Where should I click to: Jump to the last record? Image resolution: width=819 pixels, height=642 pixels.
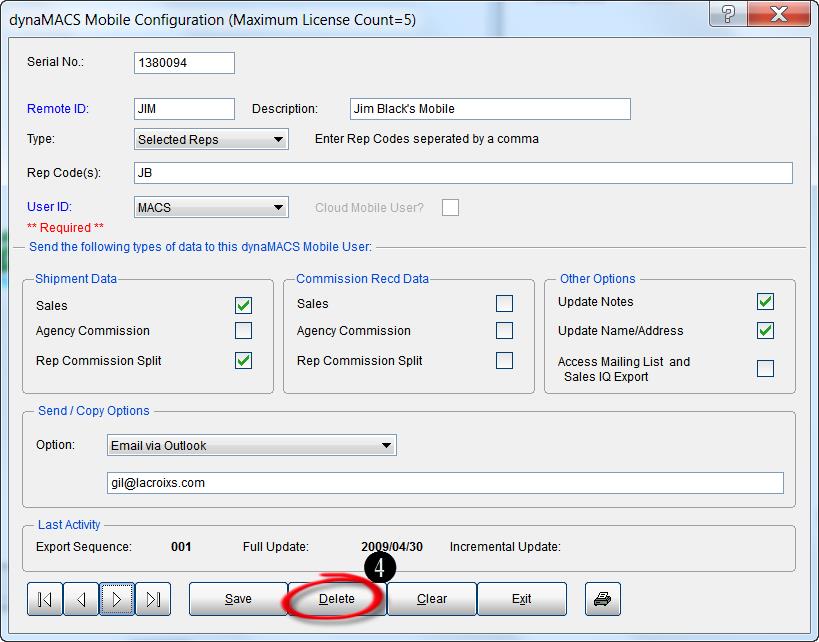[153, 599]
